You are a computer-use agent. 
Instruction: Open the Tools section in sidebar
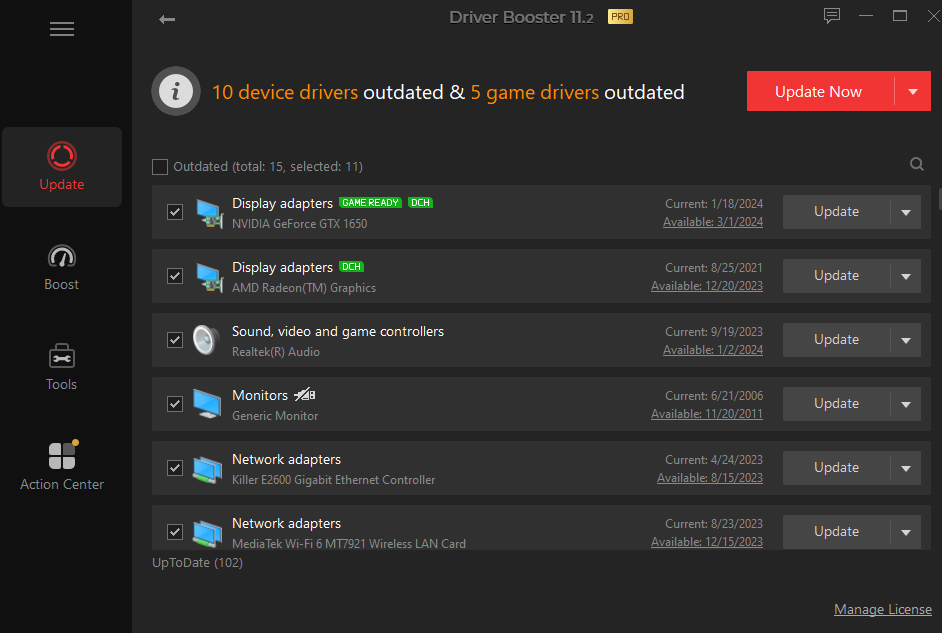coord(62,367)
